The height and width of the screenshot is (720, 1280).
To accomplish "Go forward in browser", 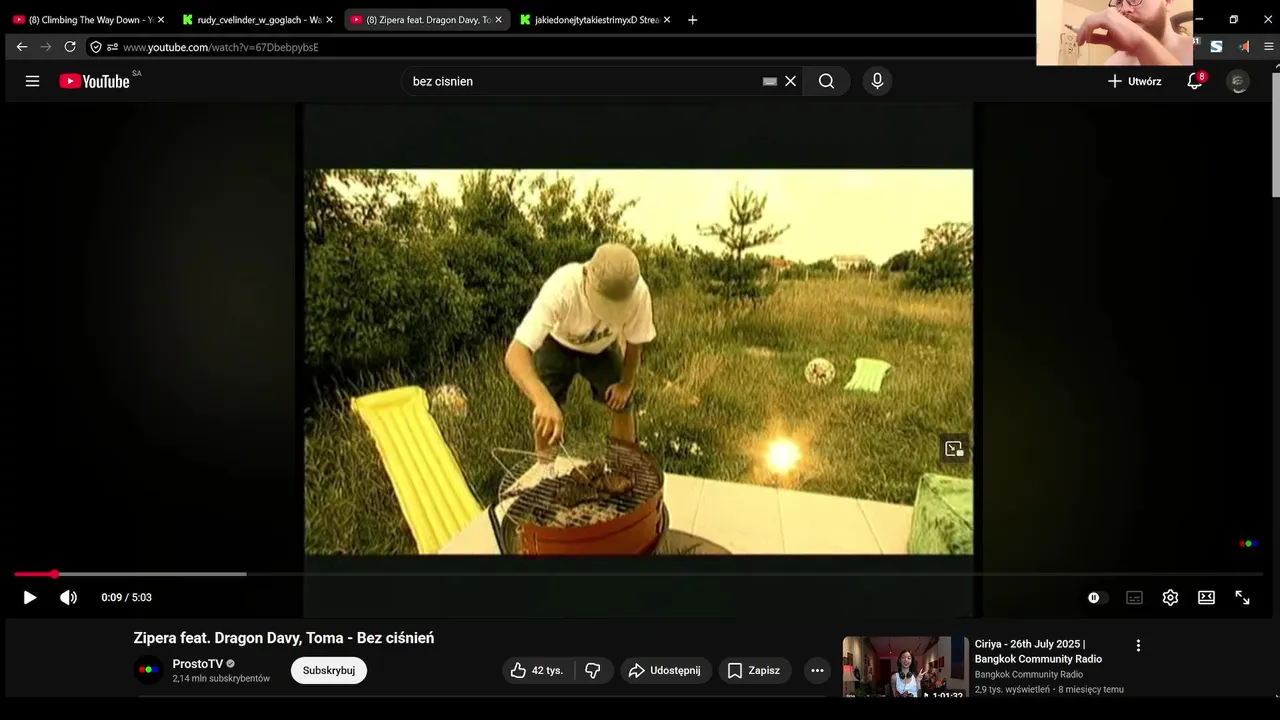I will click(46, 47).
